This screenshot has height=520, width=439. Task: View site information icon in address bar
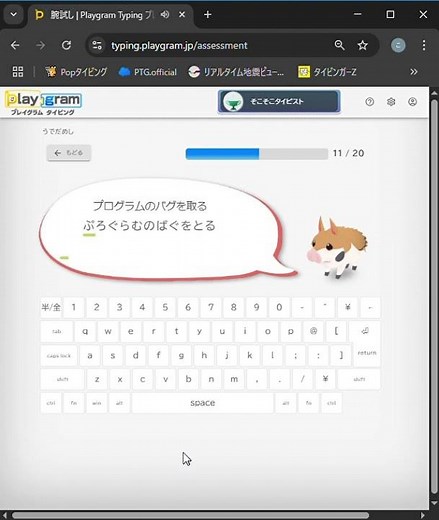pos(97,45)
